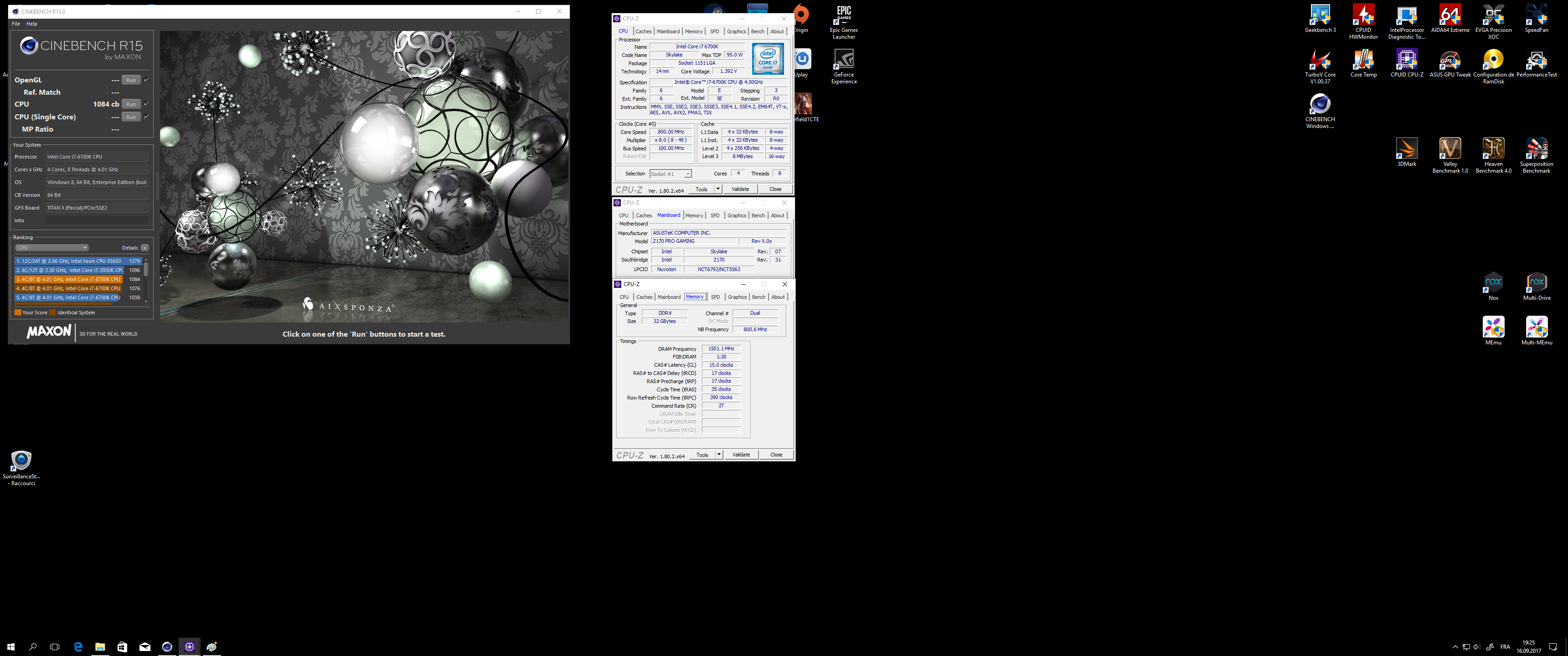Viewport: 1568px width, 656px height.
Task: Open Superposition Benchmark shortcut
Action: pyautogui.click(x=1537, y=155)
